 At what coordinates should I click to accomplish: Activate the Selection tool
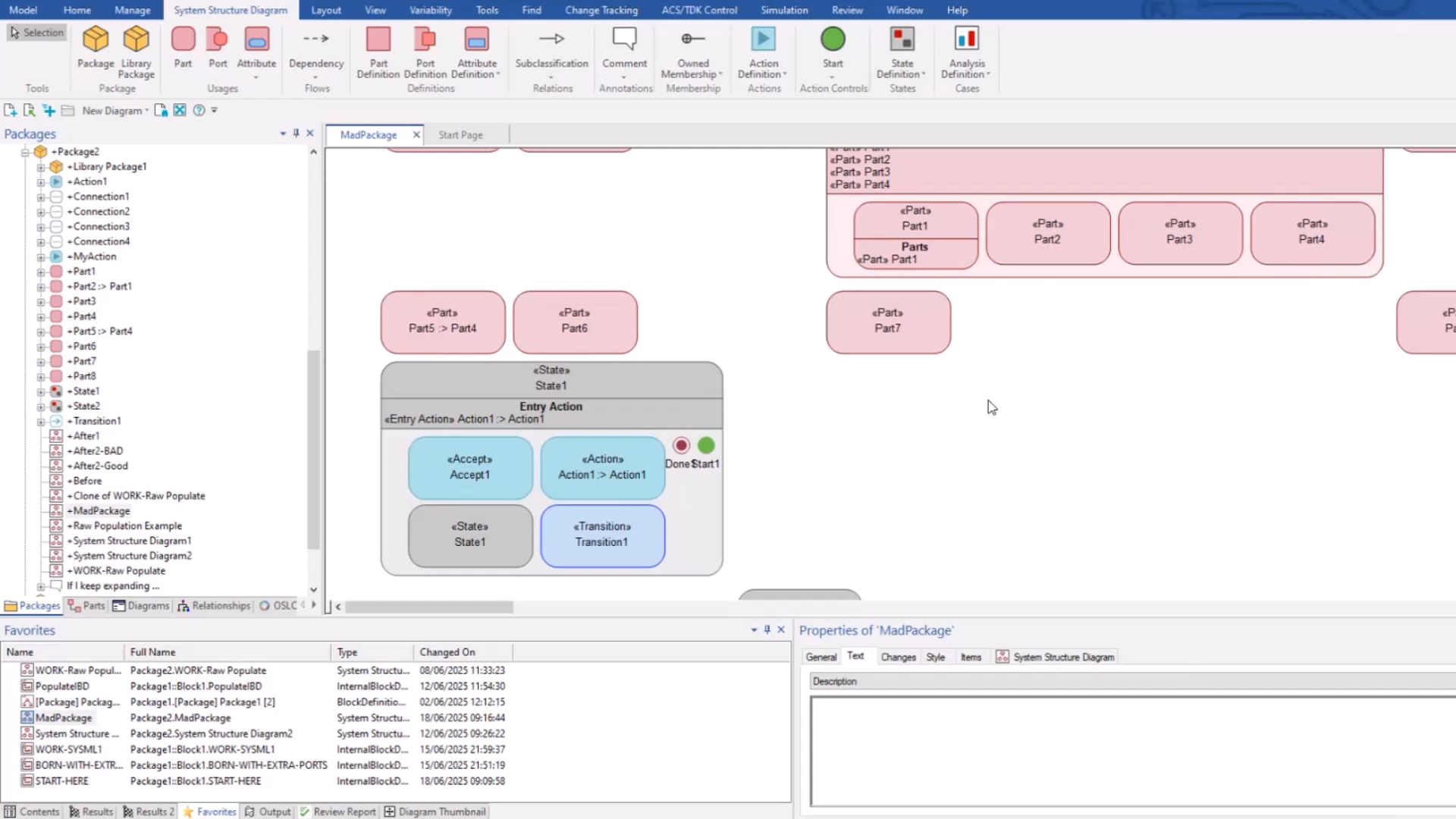click(x=36, y=33)
